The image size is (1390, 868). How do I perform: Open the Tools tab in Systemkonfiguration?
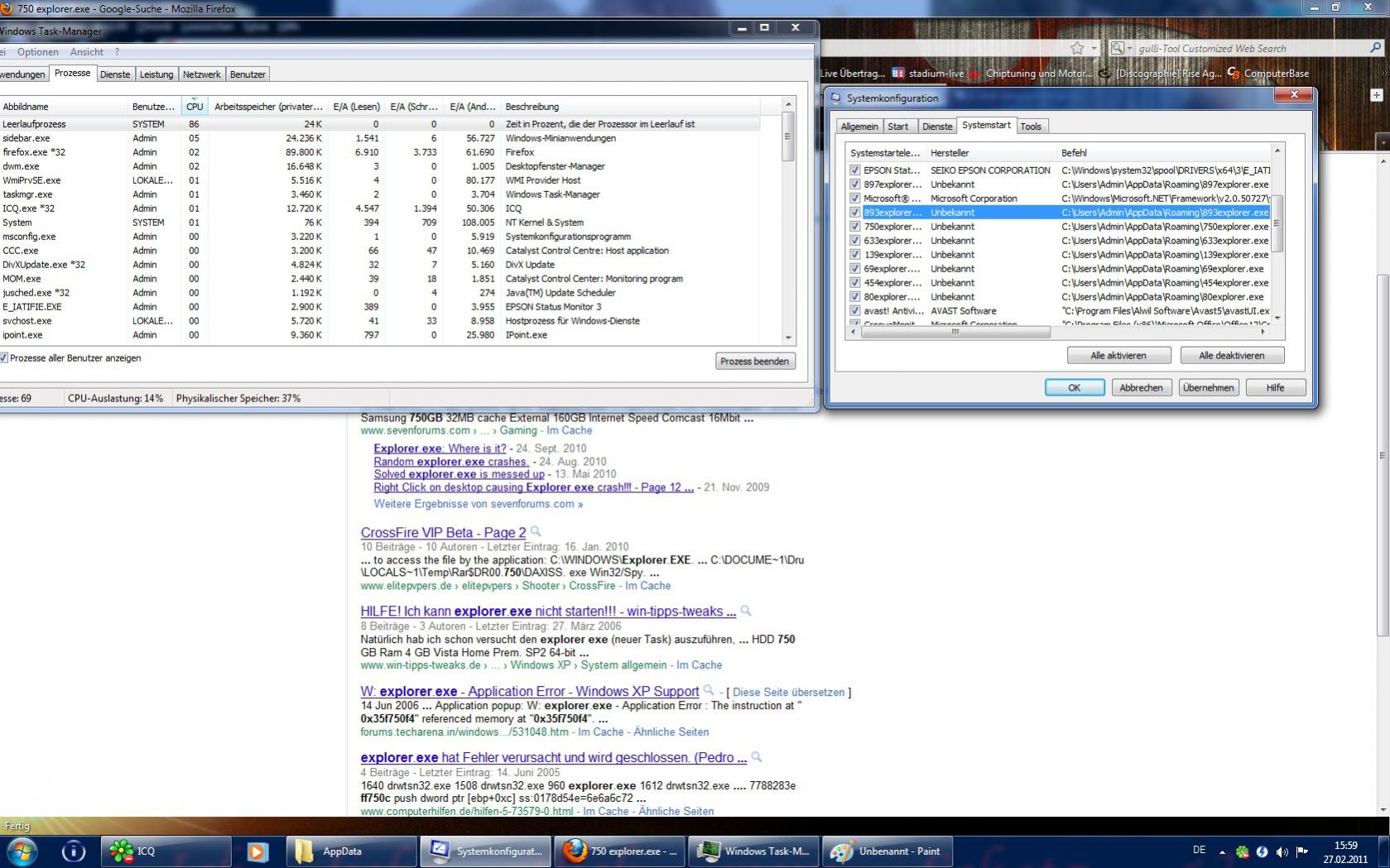1031,127
